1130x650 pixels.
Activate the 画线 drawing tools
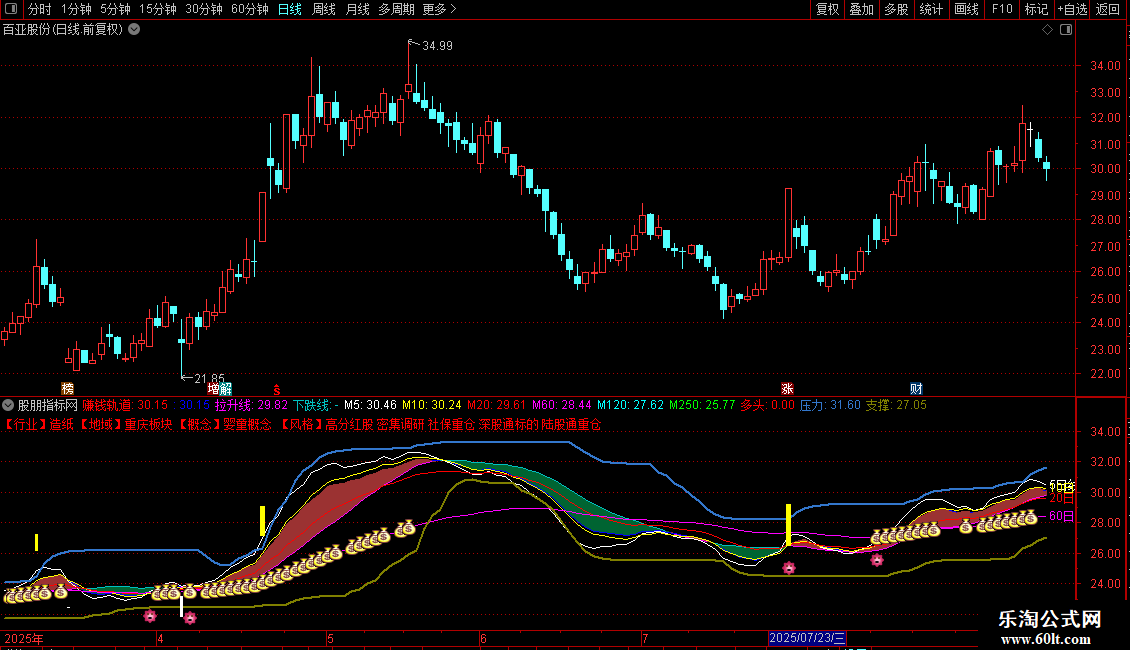(x=966, y=9)
